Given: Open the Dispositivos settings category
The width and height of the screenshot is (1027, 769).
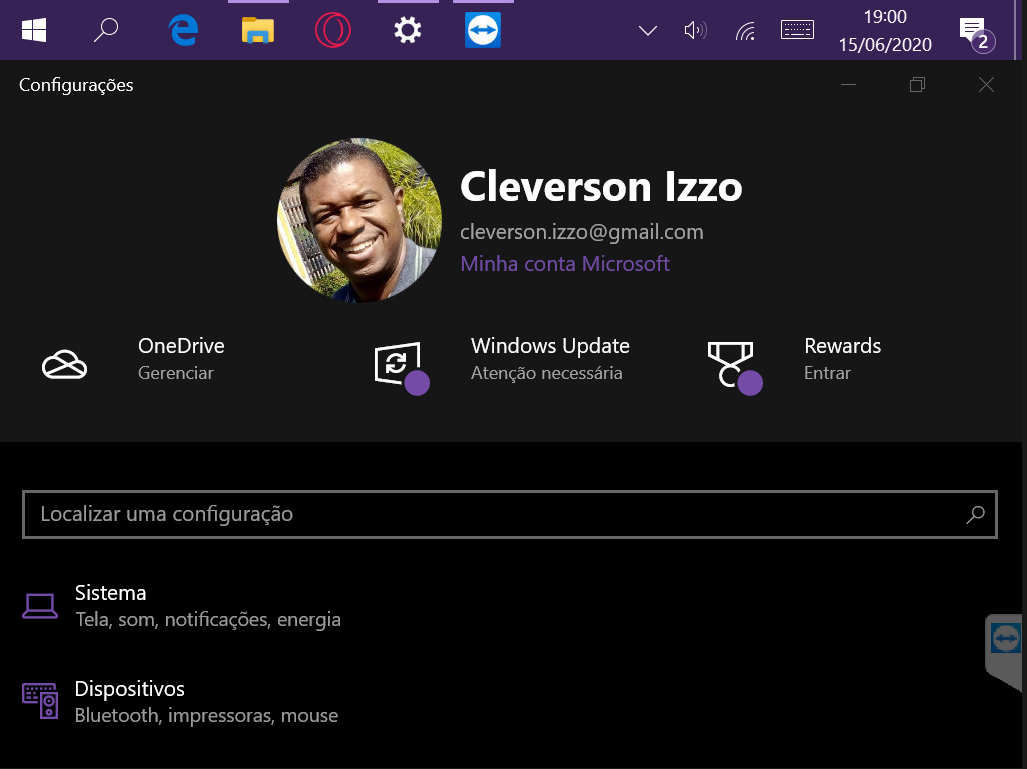Looking at the screenshot, I should pyautogui.click(x=130, y=689).
